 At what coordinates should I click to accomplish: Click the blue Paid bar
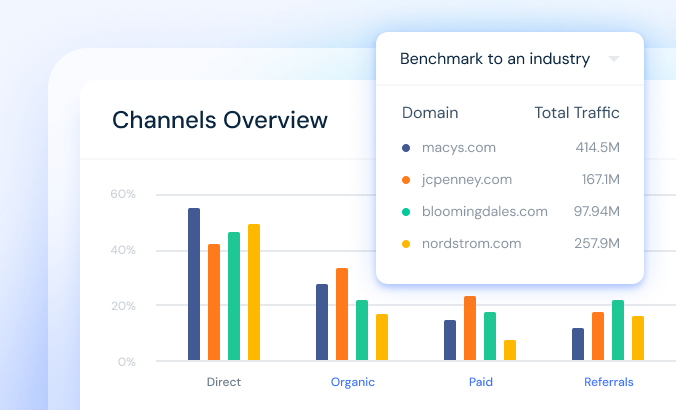[450, 340]
